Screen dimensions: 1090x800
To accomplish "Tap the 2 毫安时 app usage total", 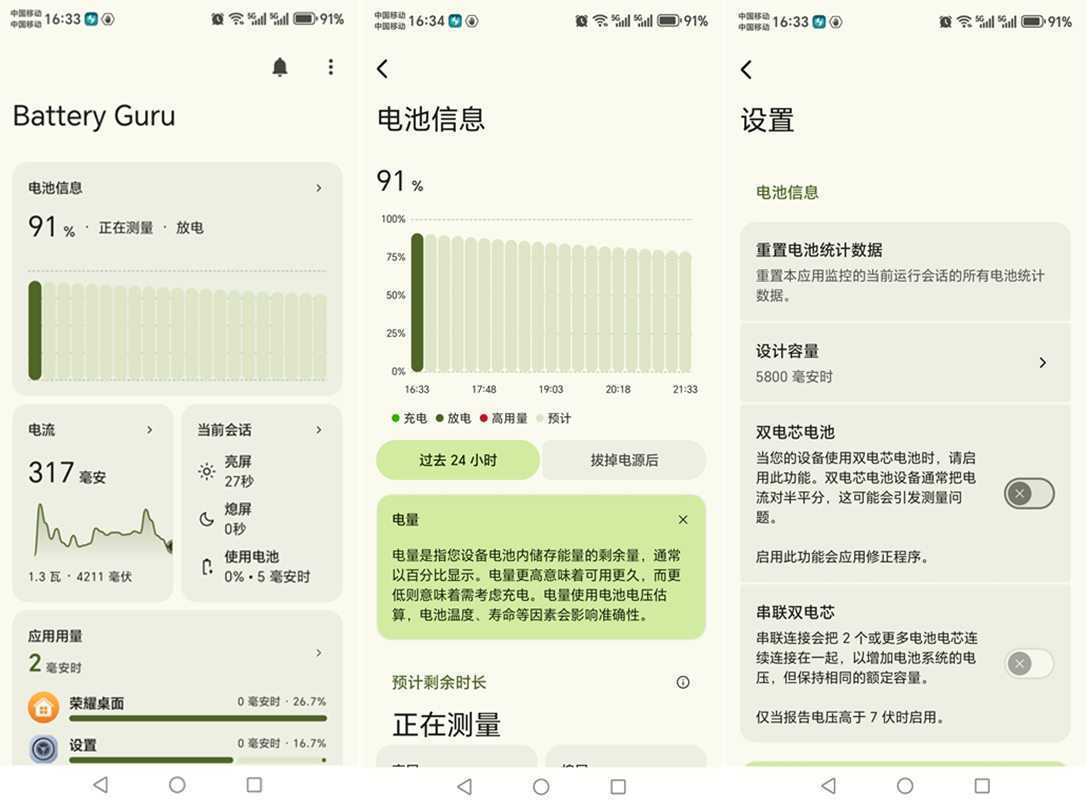I will (54, 664).
